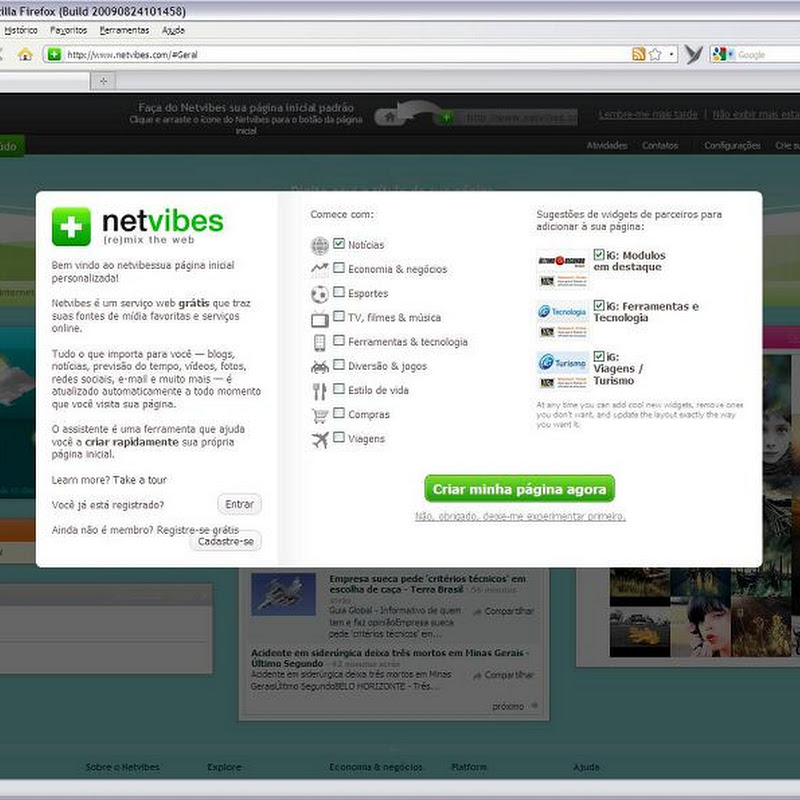Screen dimensions: 800x800
Task: Open the Histórico menu
Action: coord(20,31)
